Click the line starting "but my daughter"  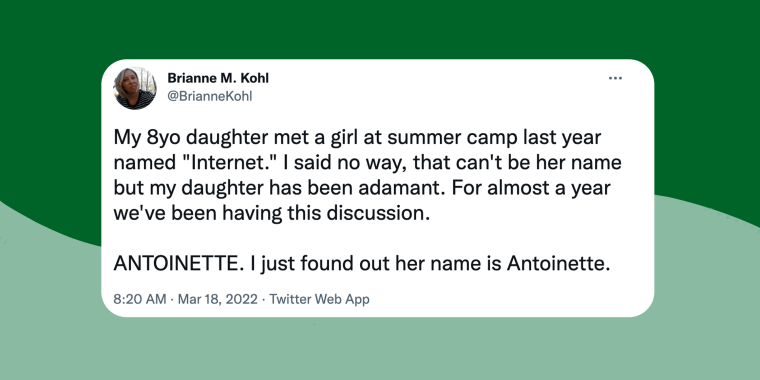362,188
